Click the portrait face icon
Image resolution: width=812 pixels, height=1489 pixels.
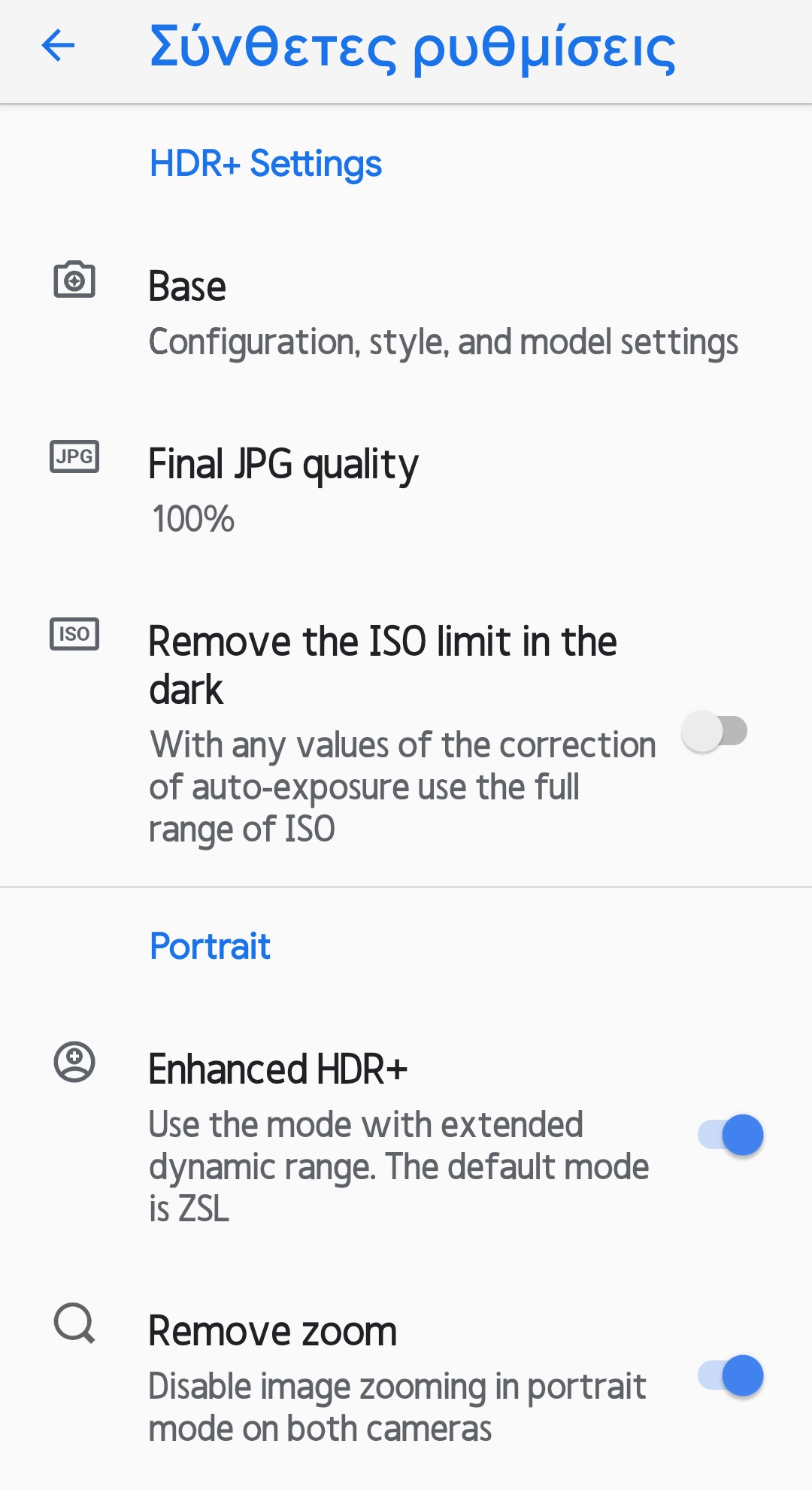point(74,1063)
